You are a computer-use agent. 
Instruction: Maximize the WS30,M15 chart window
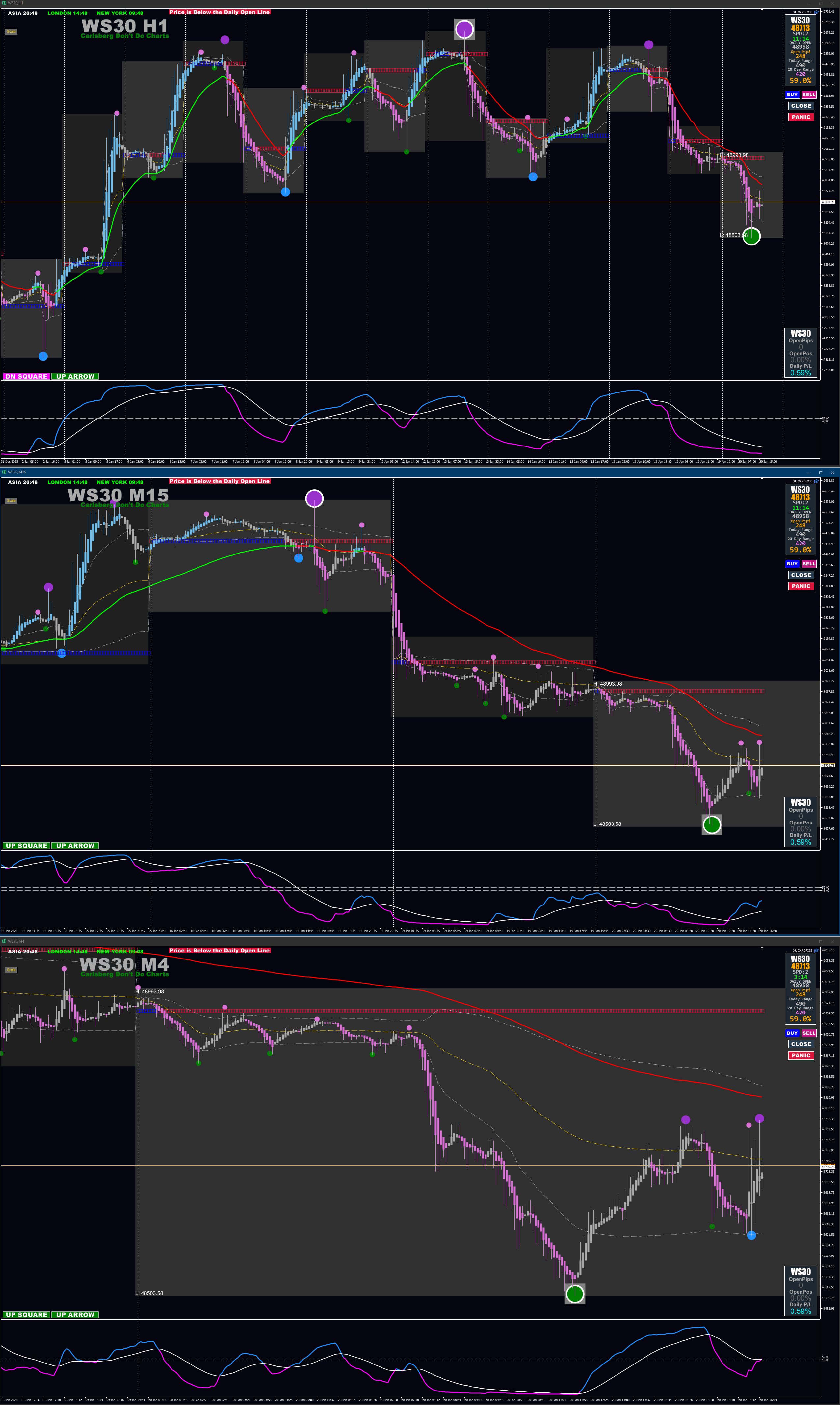point(820,472)
